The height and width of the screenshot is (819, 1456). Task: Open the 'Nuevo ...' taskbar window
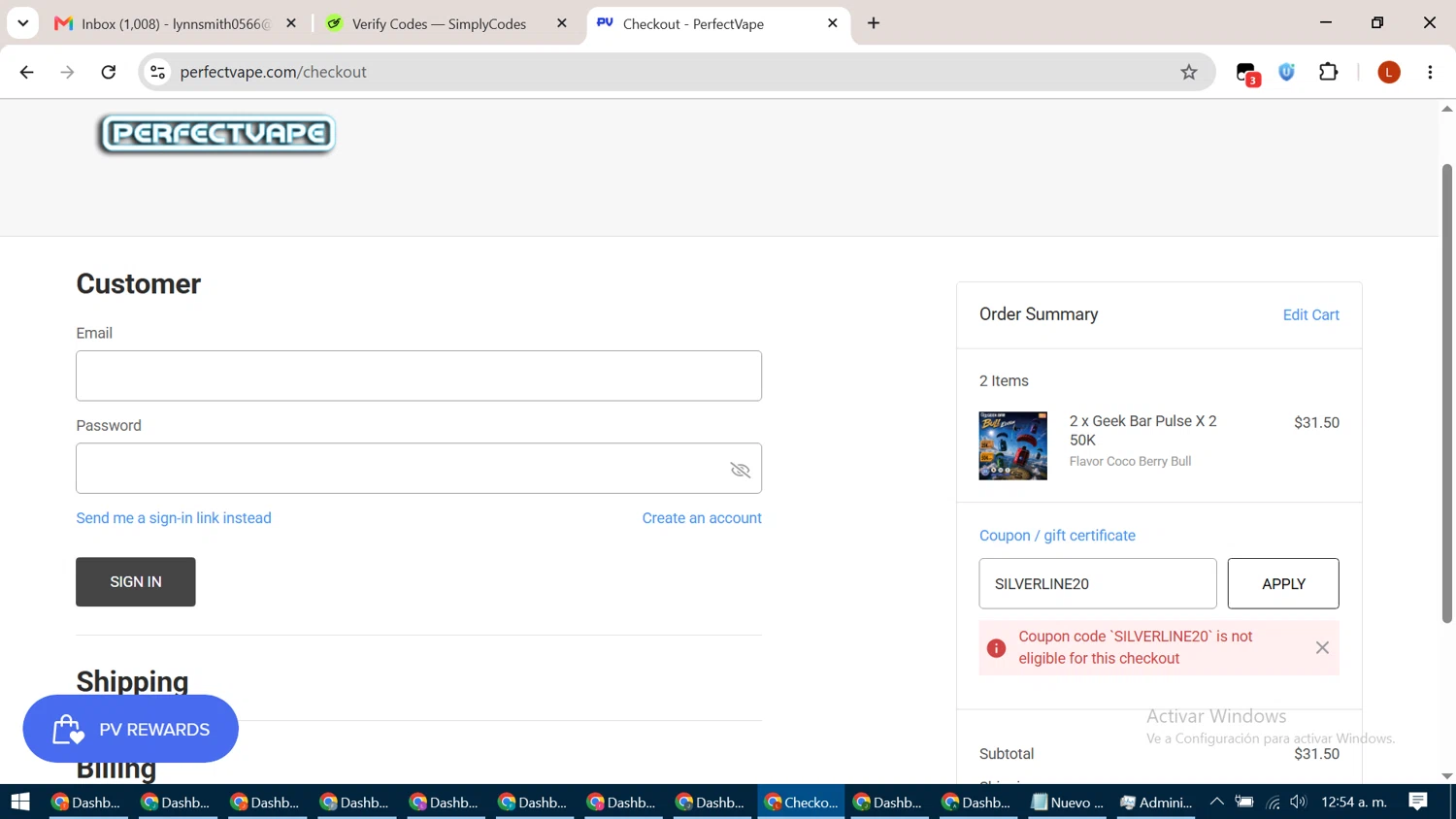(x=1069, y=802)
